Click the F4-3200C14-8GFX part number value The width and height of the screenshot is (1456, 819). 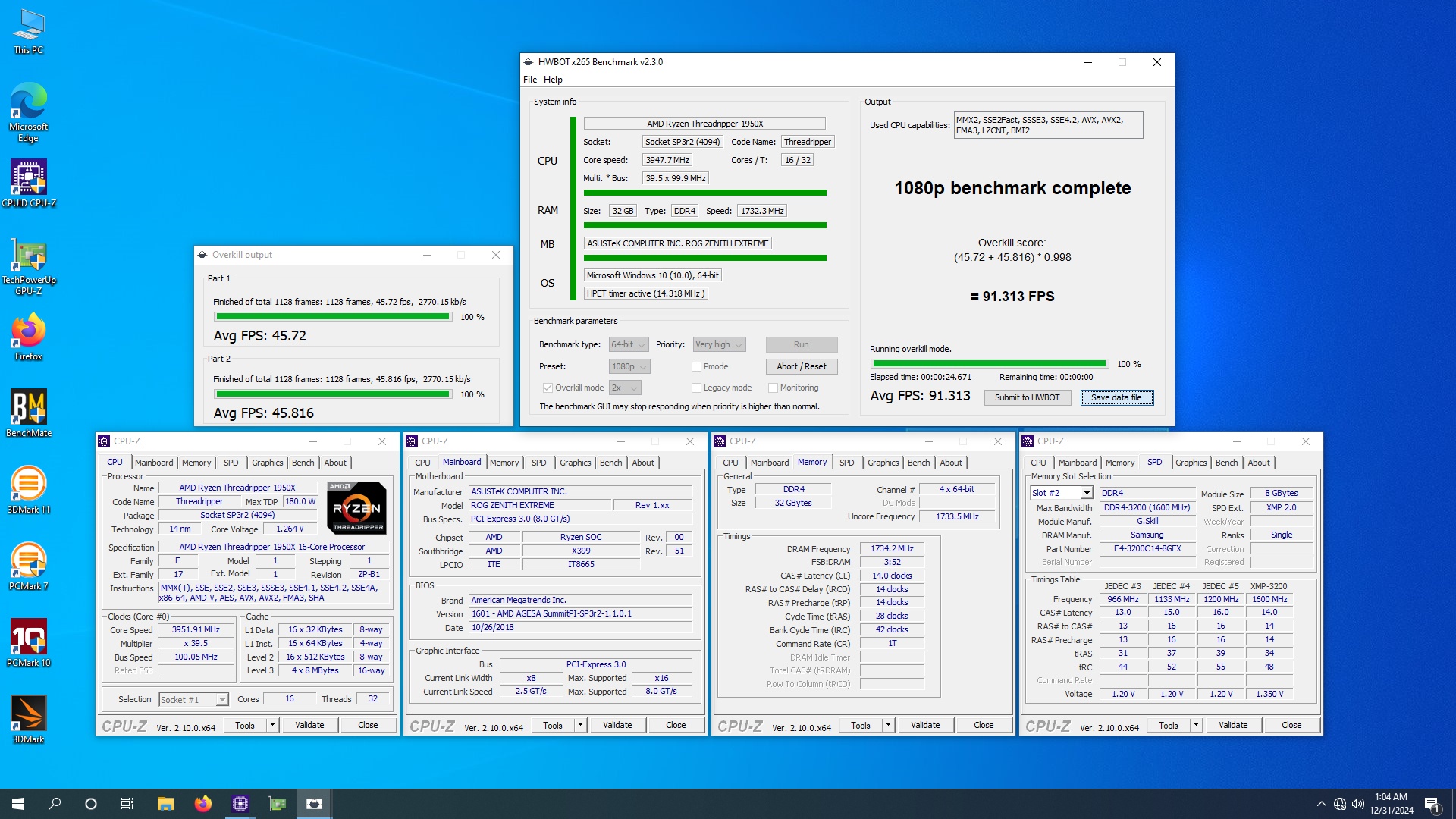1147,548
